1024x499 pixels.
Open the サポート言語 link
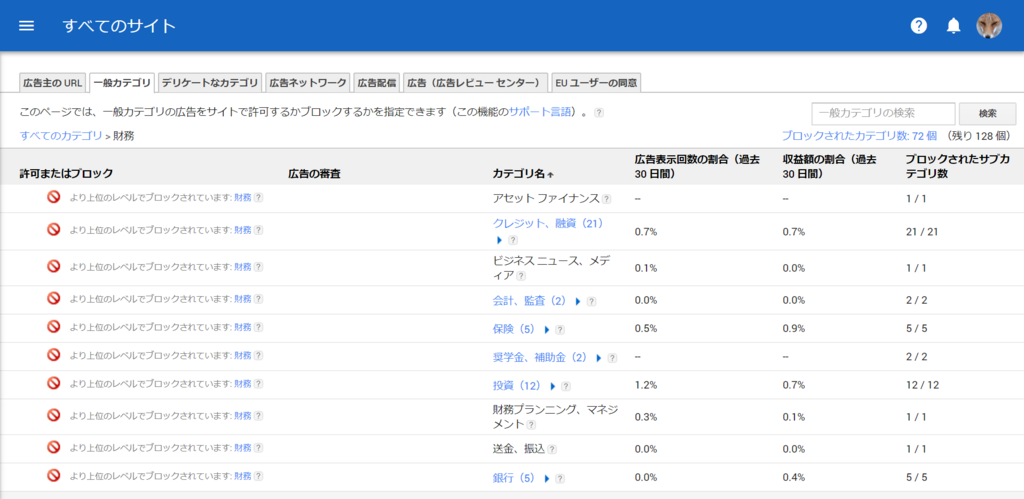point(541,112)
